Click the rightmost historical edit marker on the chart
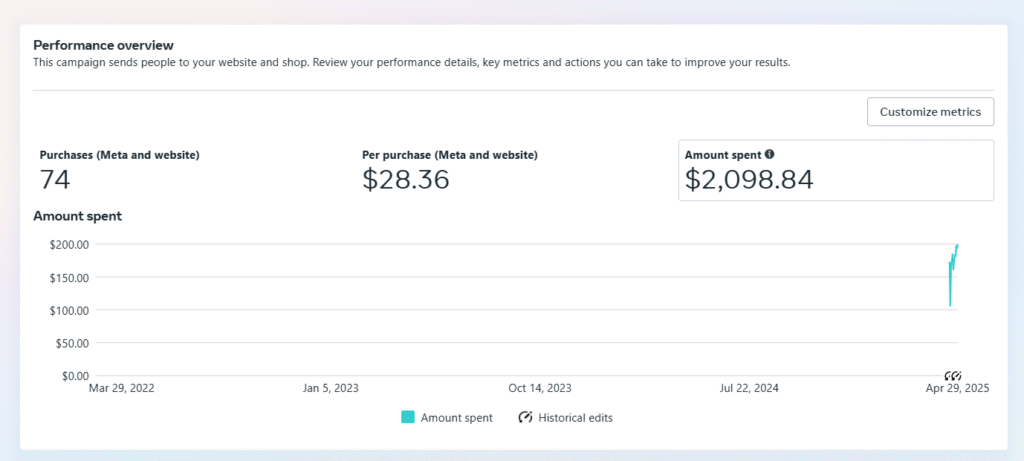The width and height of the screenshot is (1024, 461). (957, 375)
